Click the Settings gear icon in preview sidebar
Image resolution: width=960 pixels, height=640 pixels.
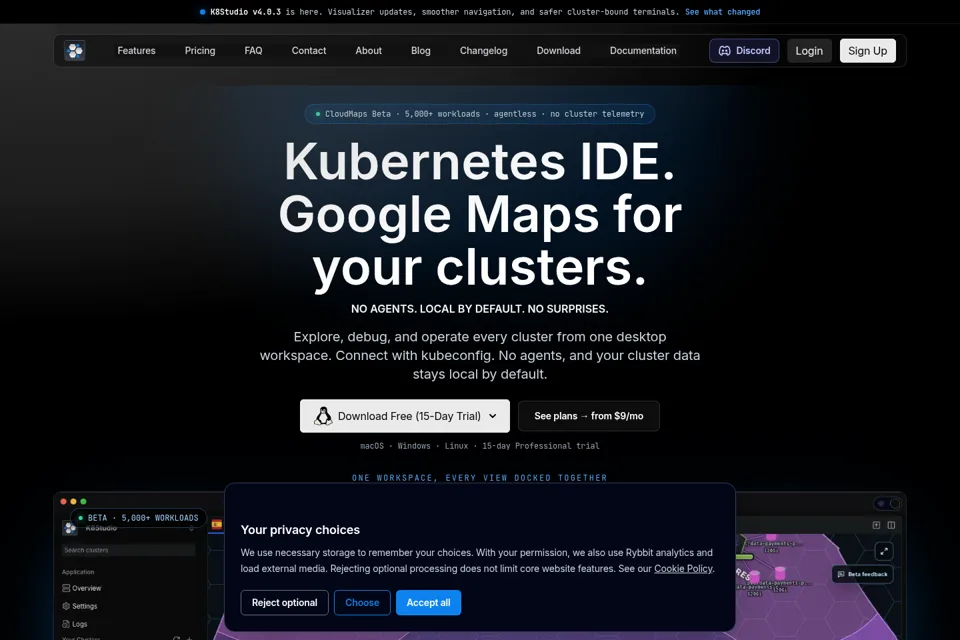(x=66, y=606)
